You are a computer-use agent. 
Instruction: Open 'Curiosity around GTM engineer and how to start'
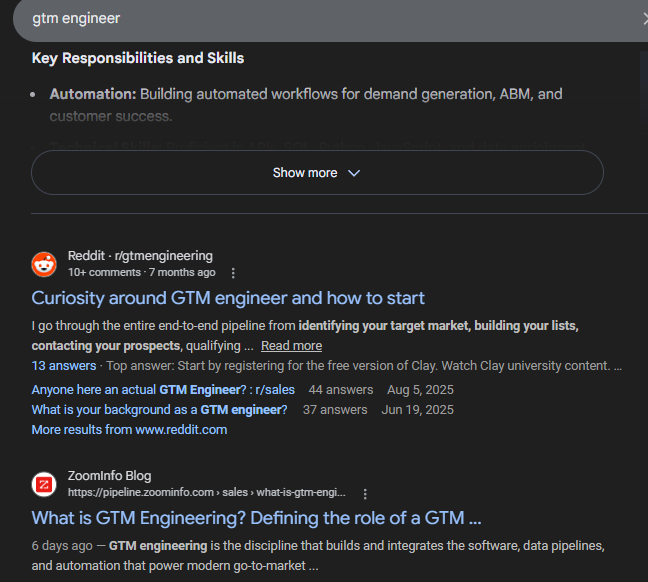tap(228, 298)
